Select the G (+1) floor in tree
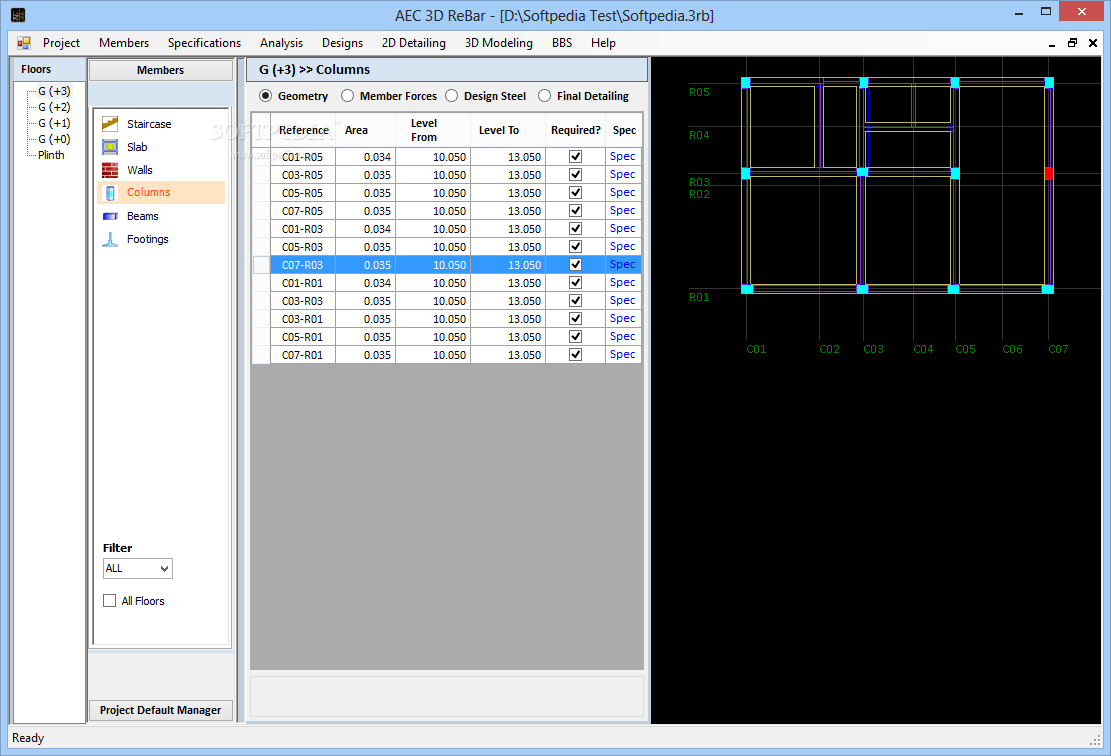The image size is (1111, 756). click(54, 123)
